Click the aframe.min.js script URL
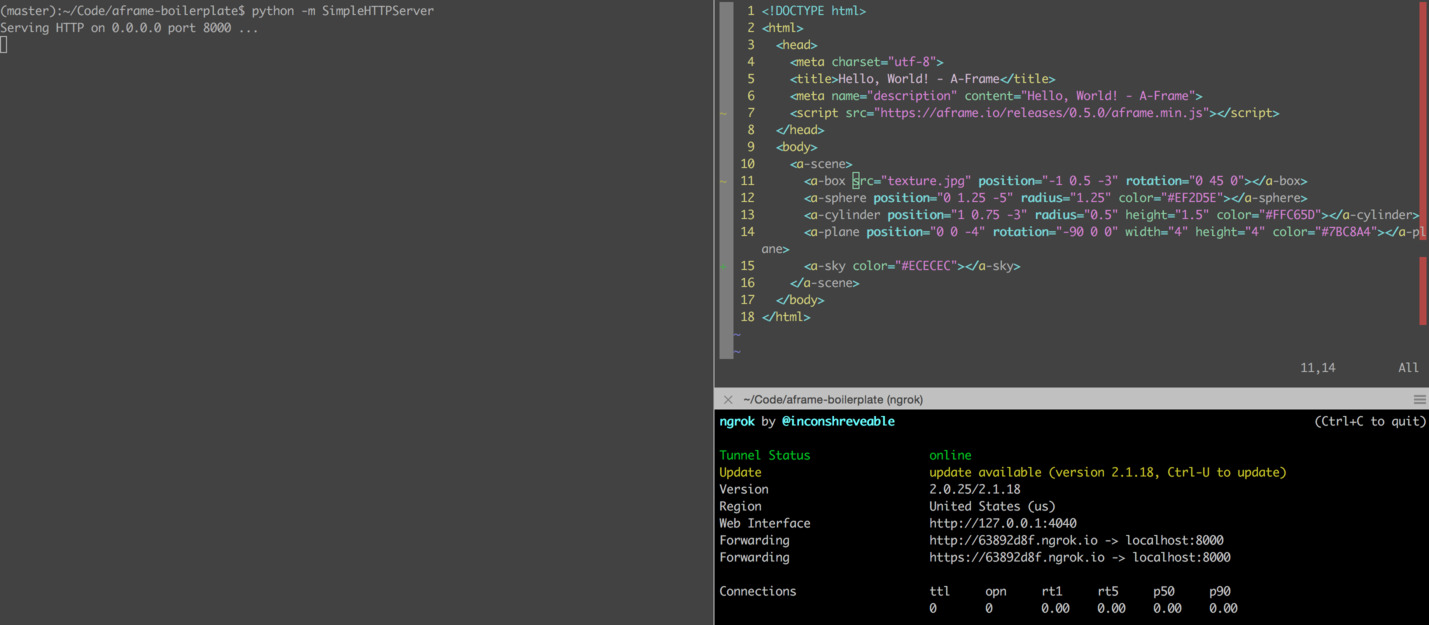This screenshot has height=625, width=1429. click(x=1042, y=113)
